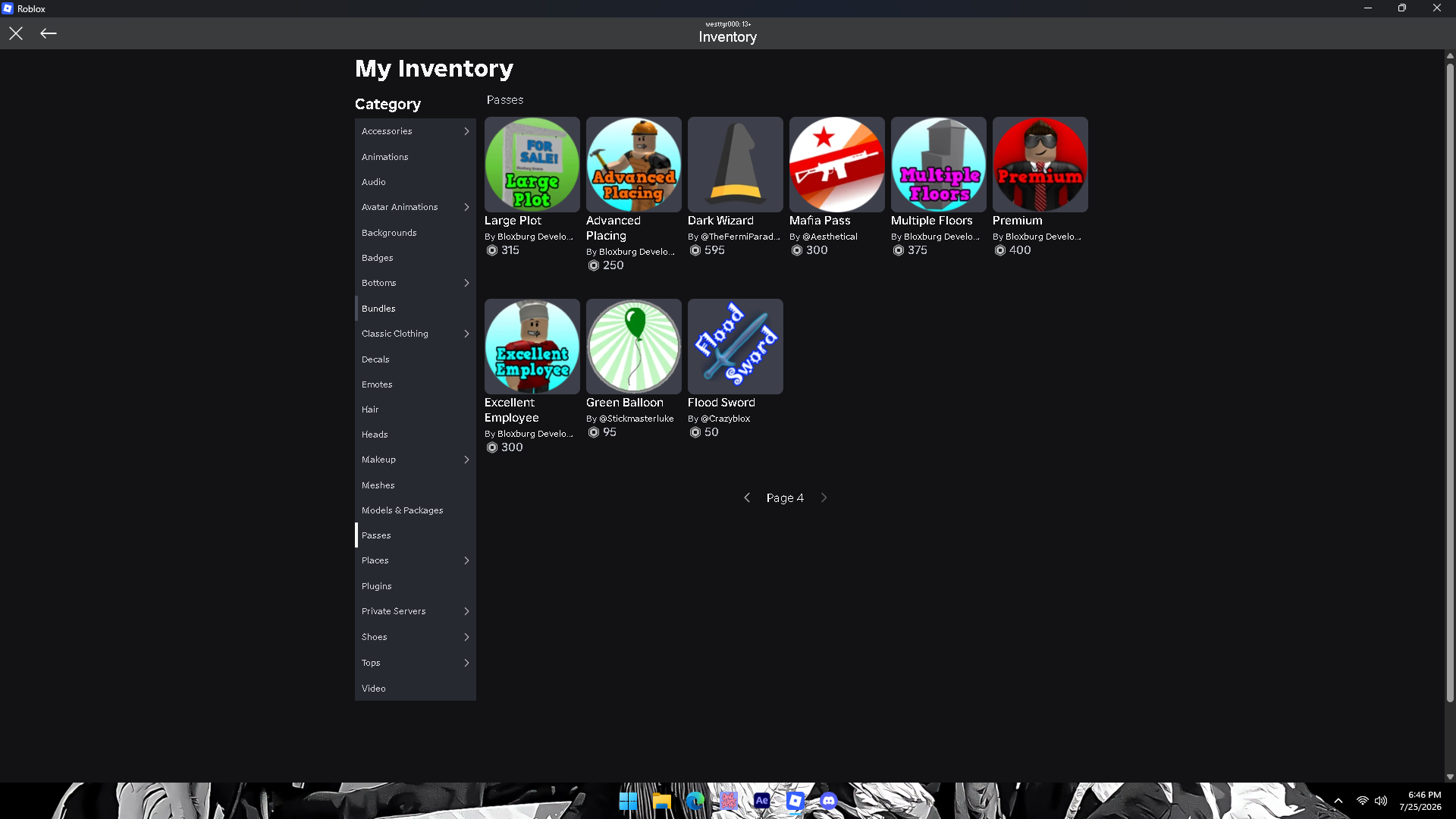Screen dimensions: 1456x819
Task: Open the Large Plot title link
Action: (513, 221)
